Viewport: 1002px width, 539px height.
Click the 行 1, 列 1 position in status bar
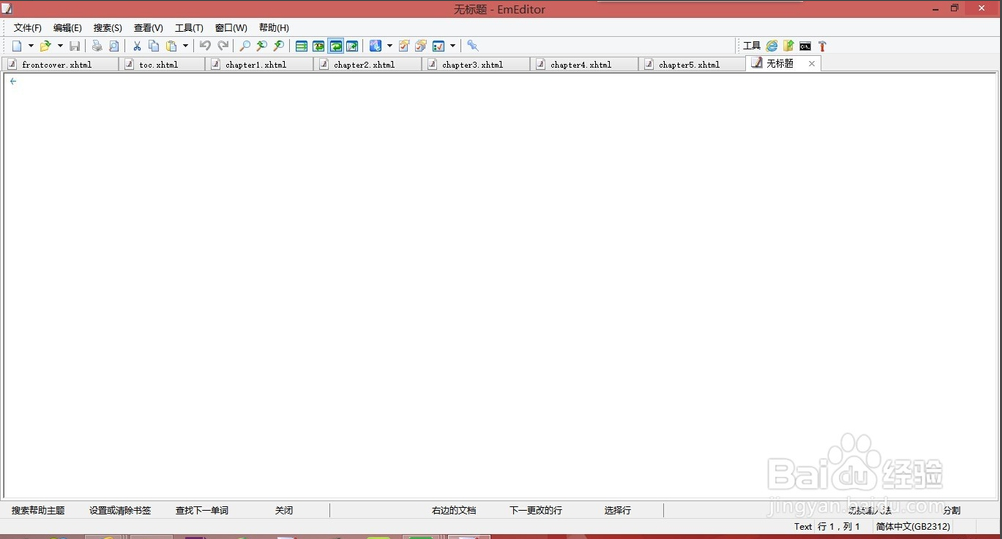click(x=838, y=527)
